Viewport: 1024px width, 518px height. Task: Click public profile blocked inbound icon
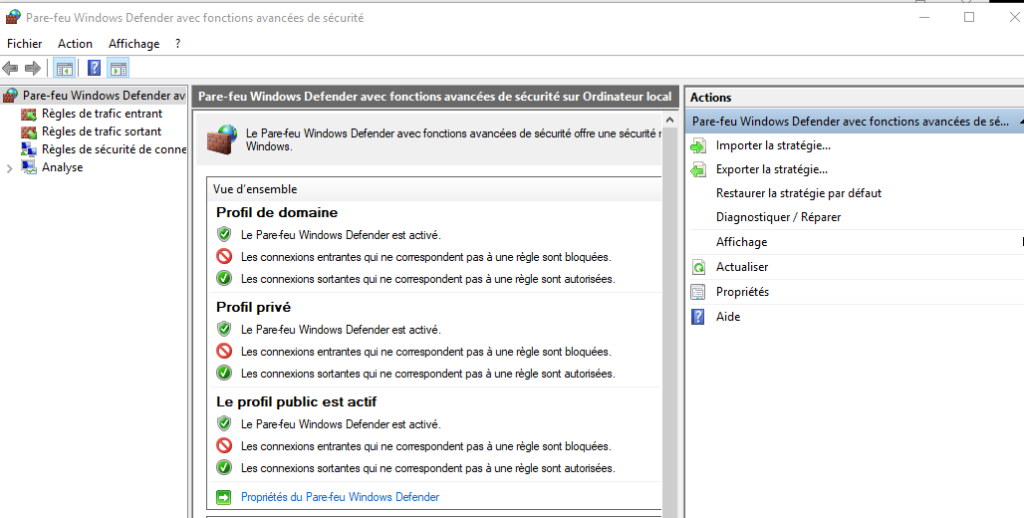click(x=224, y=446)
